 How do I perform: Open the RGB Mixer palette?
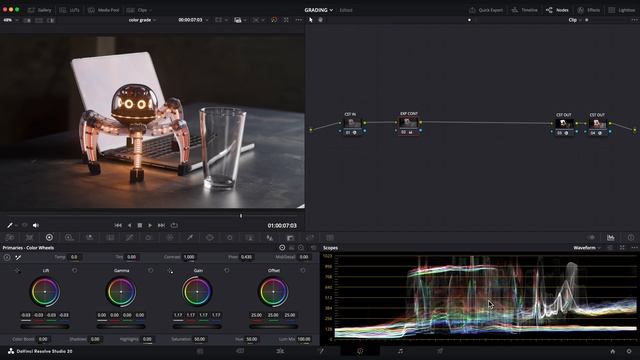[89, 238]
